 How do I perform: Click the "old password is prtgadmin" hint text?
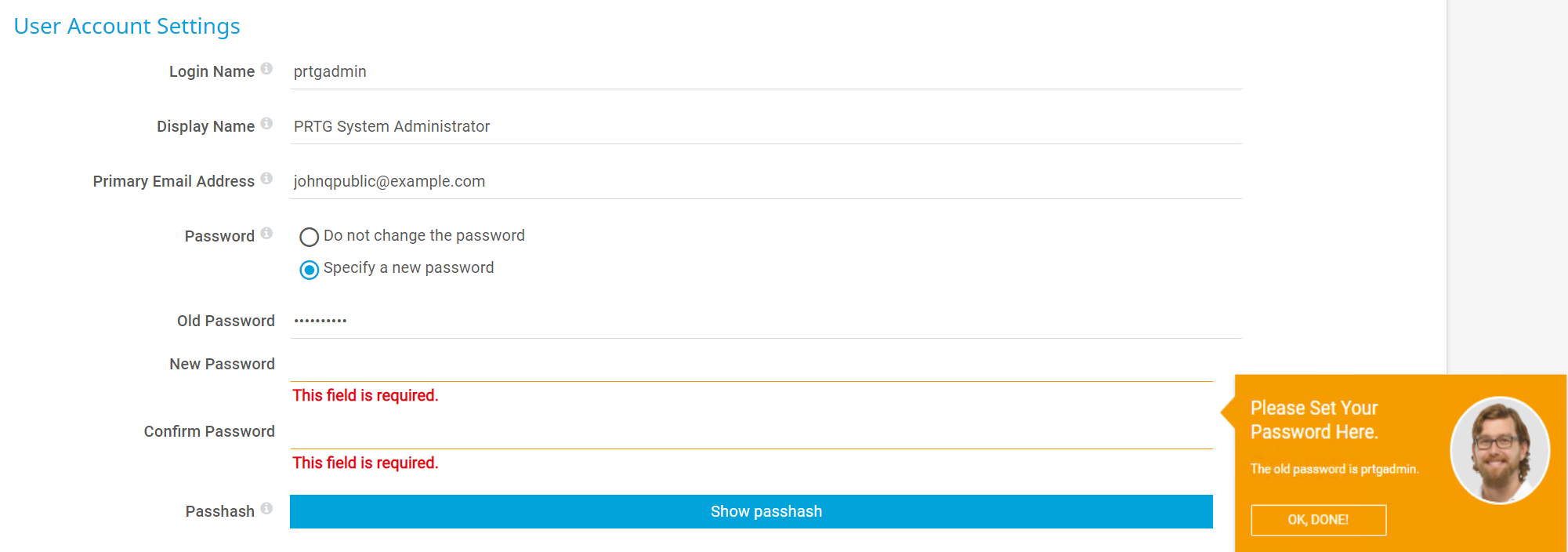click(x=1334, y=469)
